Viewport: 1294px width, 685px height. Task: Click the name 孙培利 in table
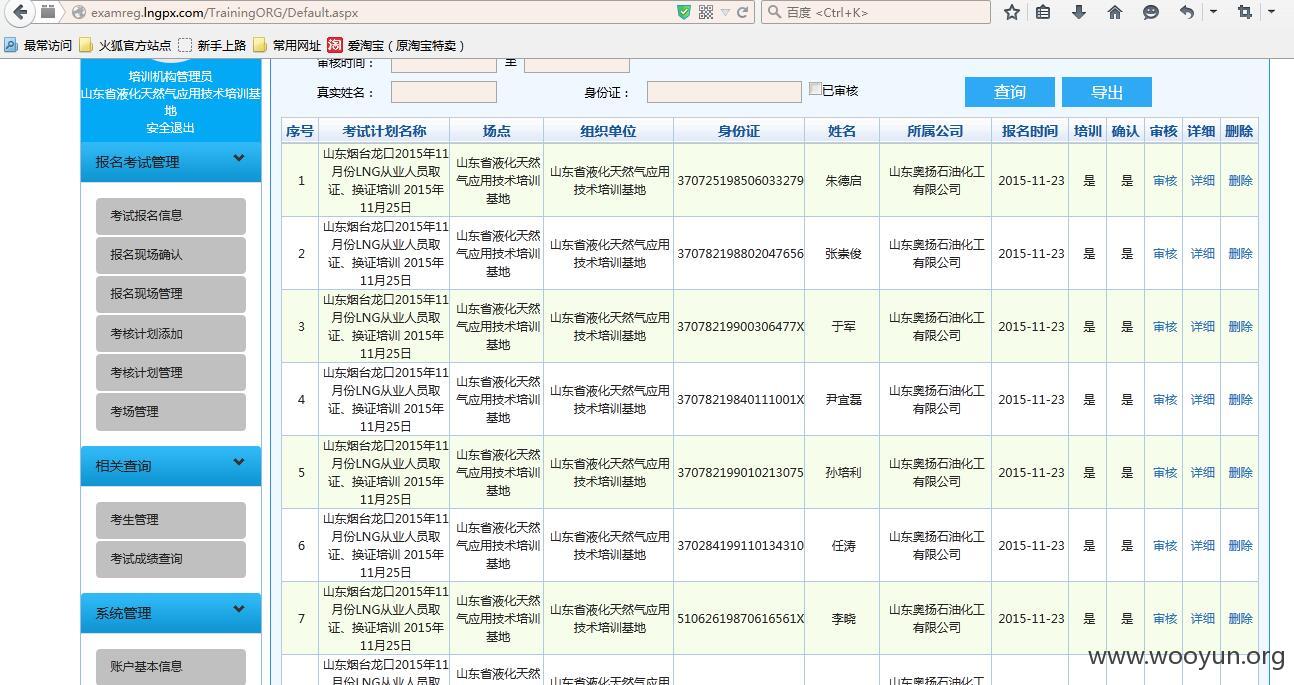point(843,473)
